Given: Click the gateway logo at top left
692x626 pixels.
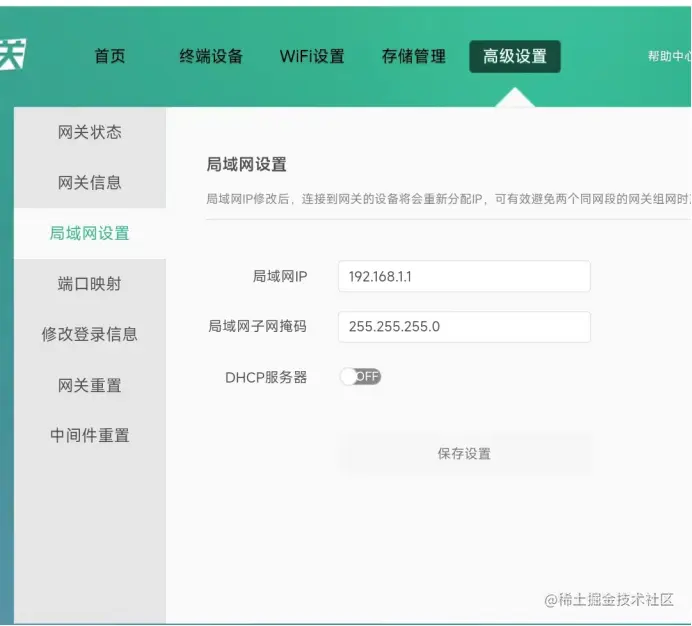Looking at the screenshot, I should point(13,54).
